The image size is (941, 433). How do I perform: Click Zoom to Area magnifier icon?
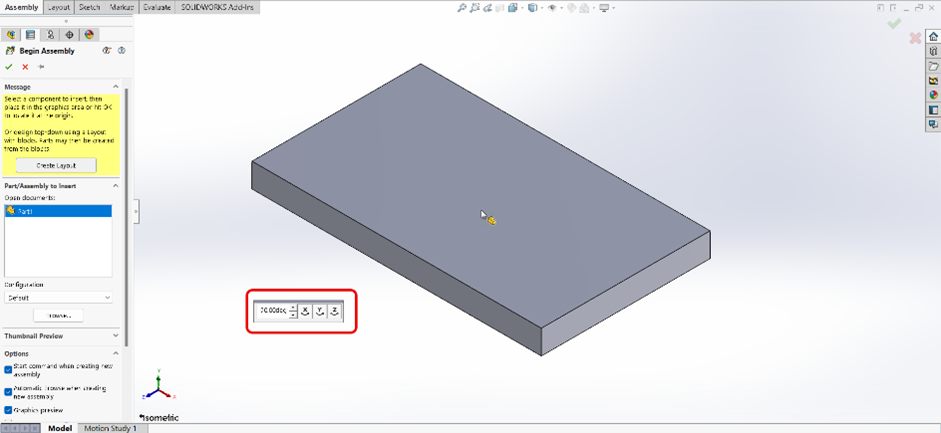click(475, 8)
